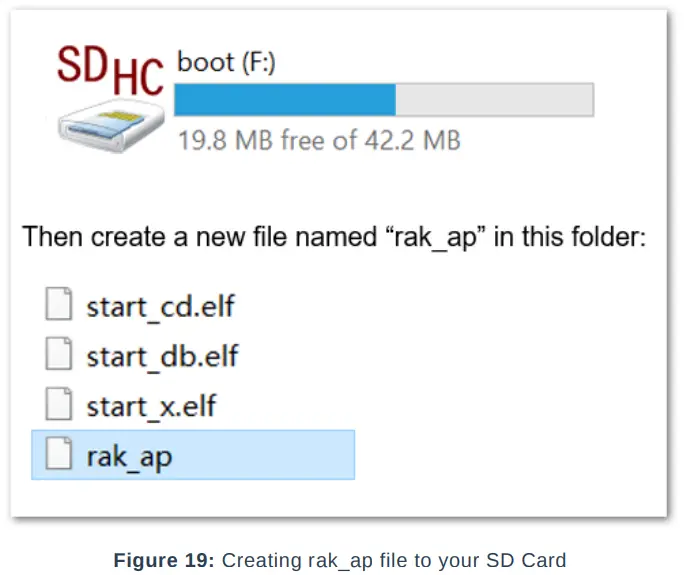This screenshot has width=684, height=575.
Task: Select the start_x.elf file name
Action: pyautogui.click(x=151, y=405)
